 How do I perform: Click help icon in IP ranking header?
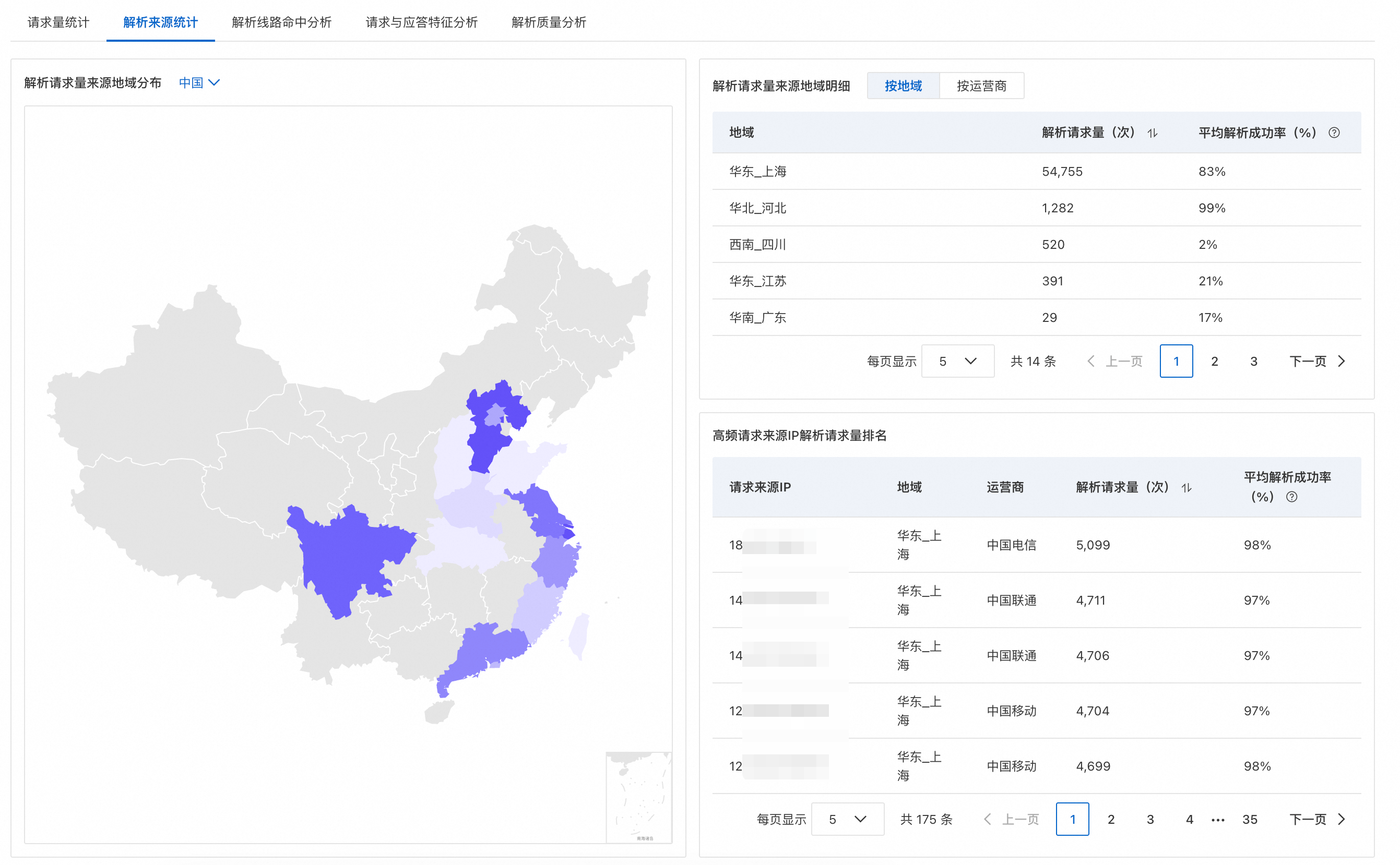[1291, 497]
